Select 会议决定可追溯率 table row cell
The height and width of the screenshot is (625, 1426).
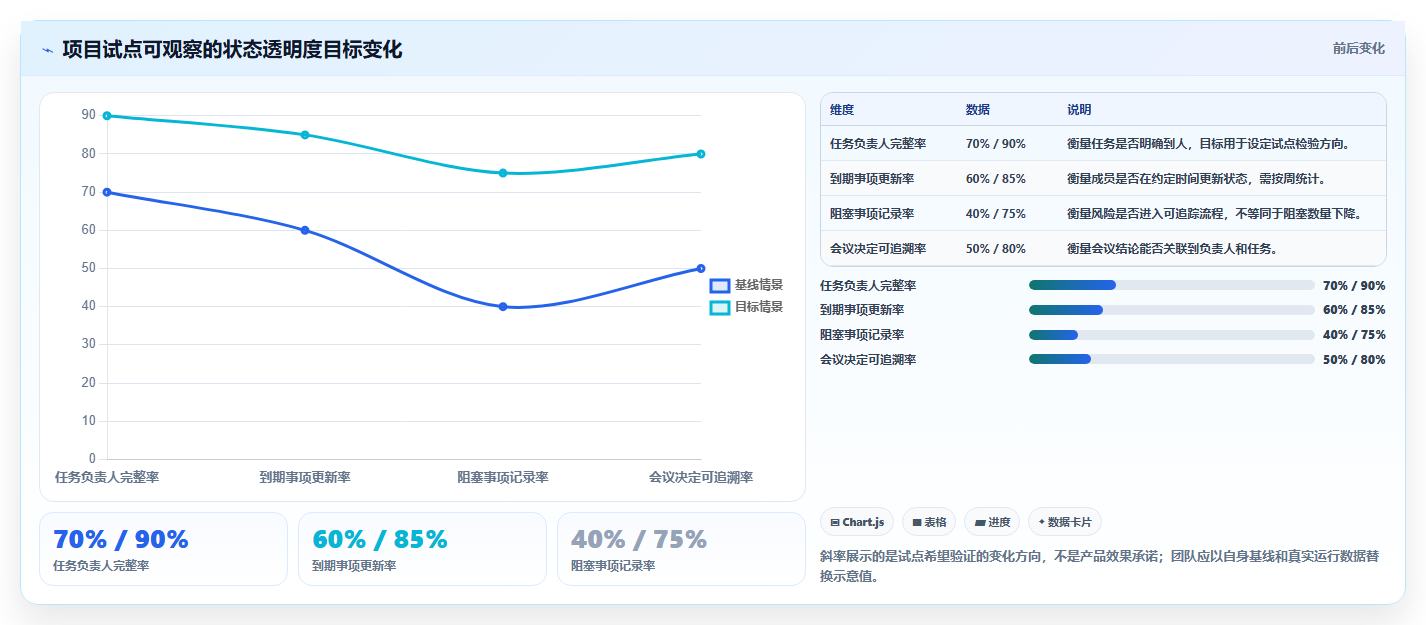[878, 248]
